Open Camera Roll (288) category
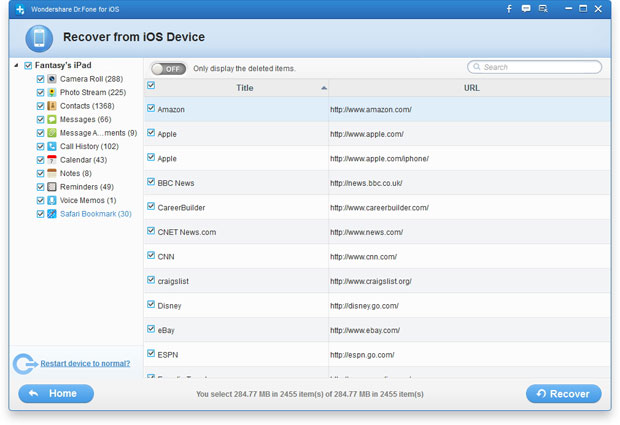Screen dimensions: 620x425 [91, 79]
